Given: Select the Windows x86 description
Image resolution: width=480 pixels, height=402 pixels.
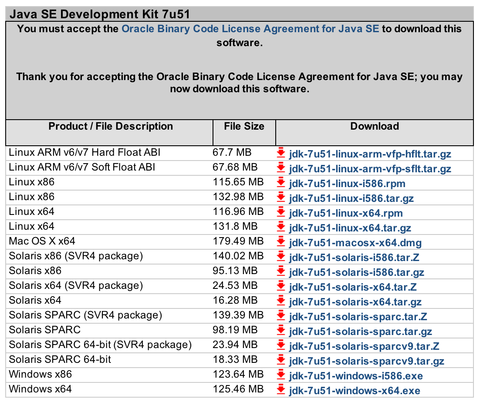Looking at the screenshot, I should (x=40, y=374).
